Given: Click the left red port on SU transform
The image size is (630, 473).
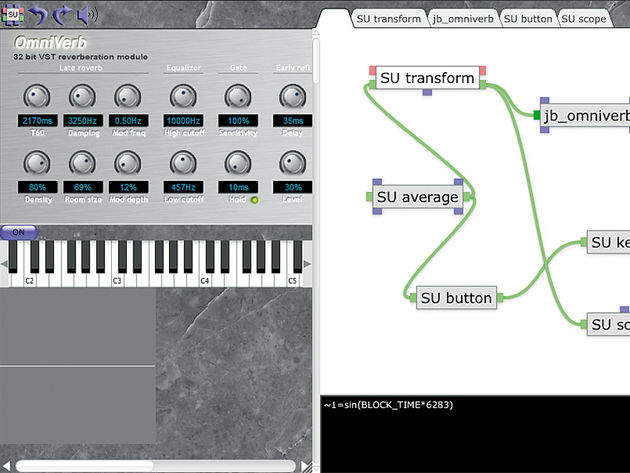Looking at the screenshot, I should 372,71.
